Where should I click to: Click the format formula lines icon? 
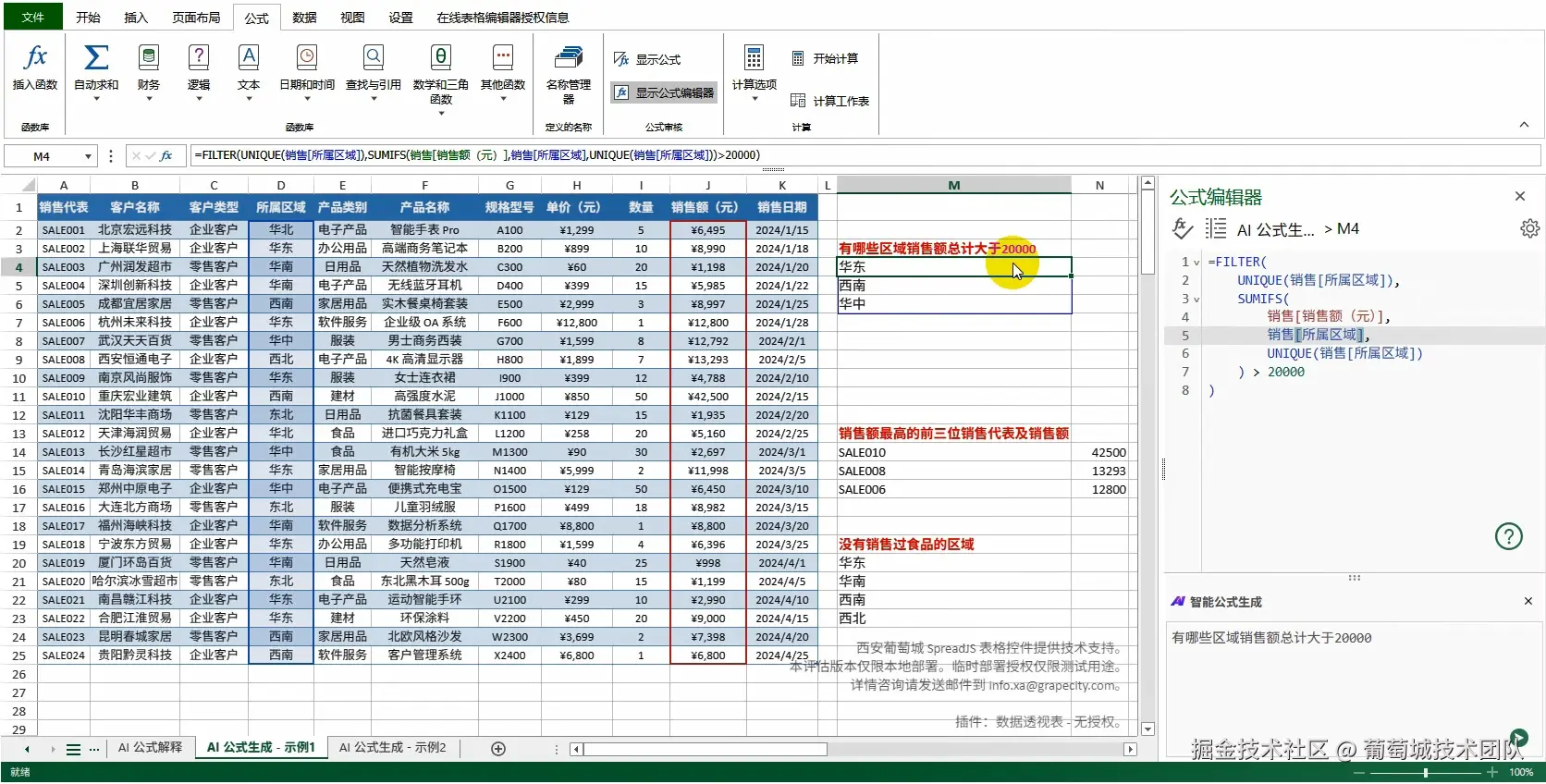coord(1216,228)
